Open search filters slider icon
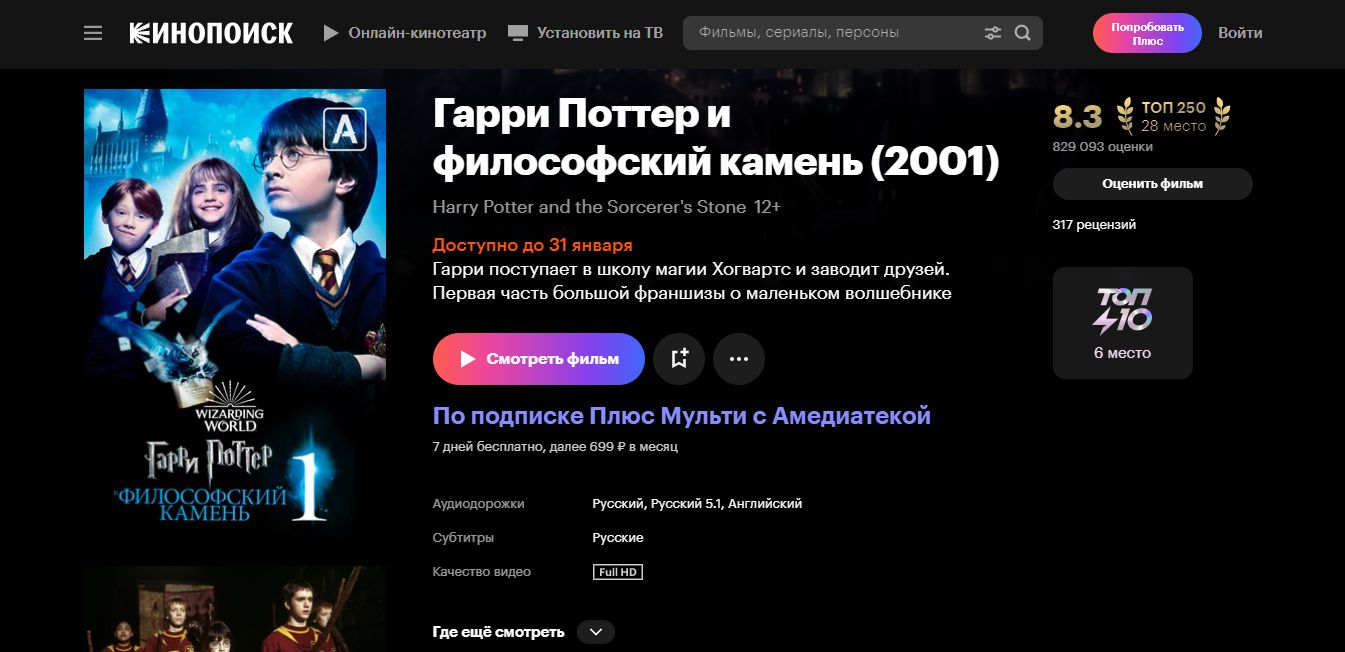Image resolution: width=1345 pixels, height=652 pixels. point(992,33)
